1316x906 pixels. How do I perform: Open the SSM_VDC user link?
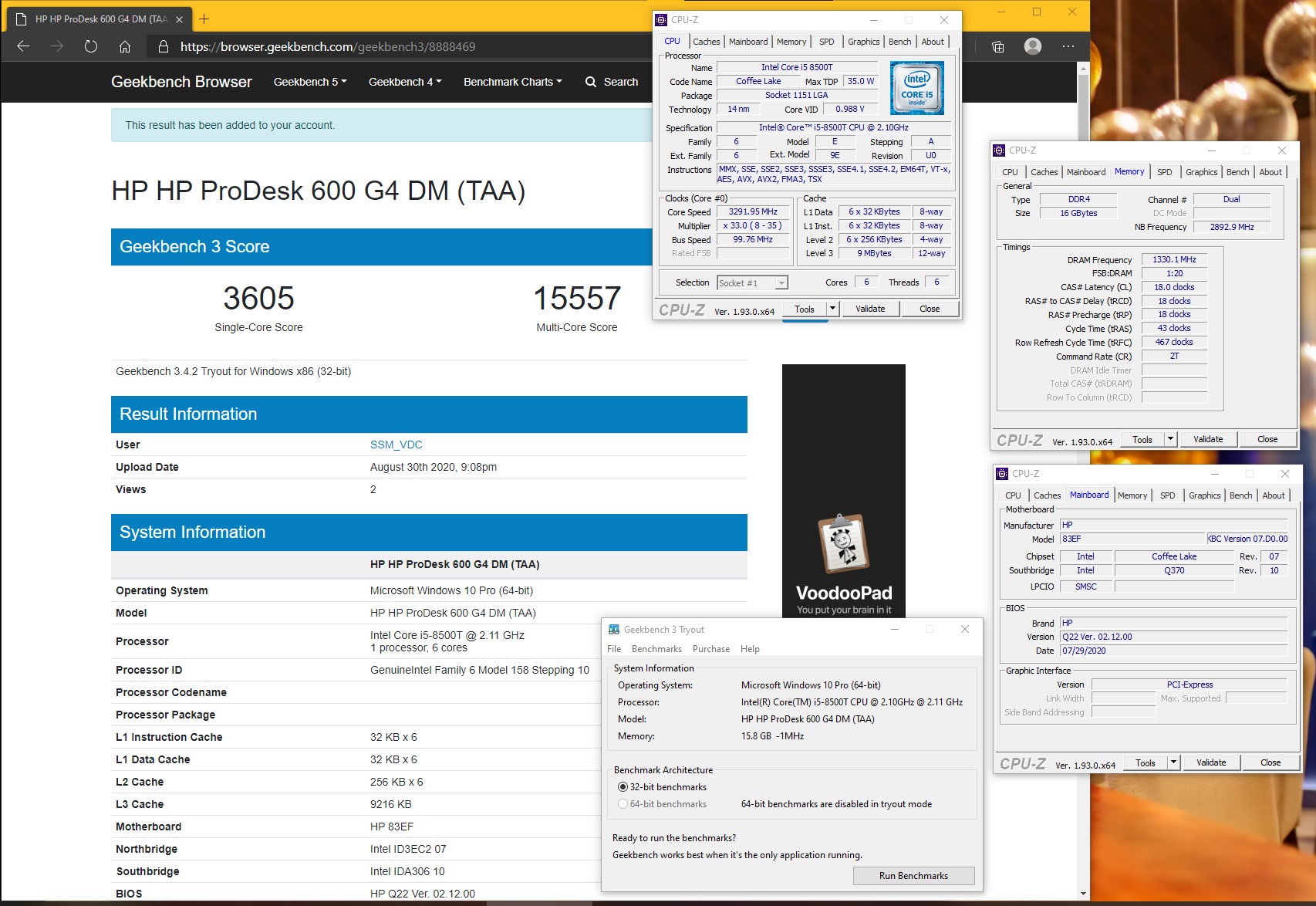[x=396, y=445]
